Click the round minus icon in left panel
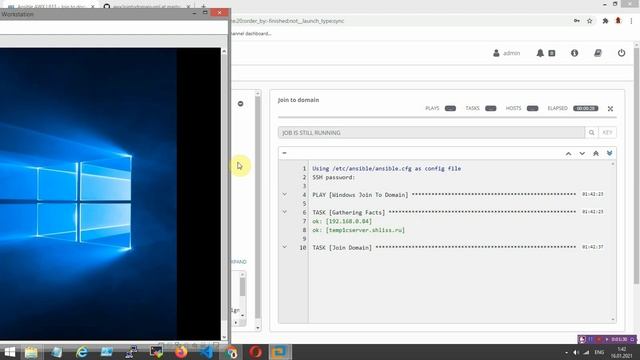 coord(240,104)
